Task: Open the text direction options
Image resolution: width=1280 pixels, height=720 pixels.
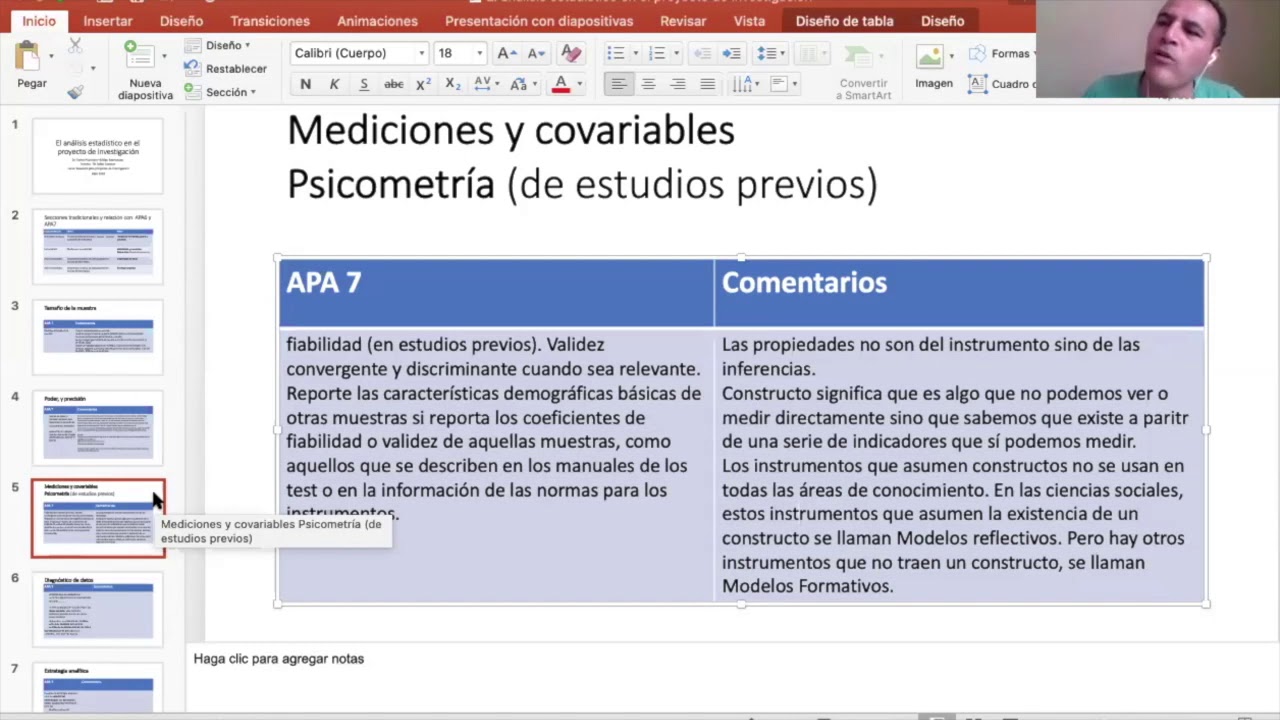Action: 744,84
